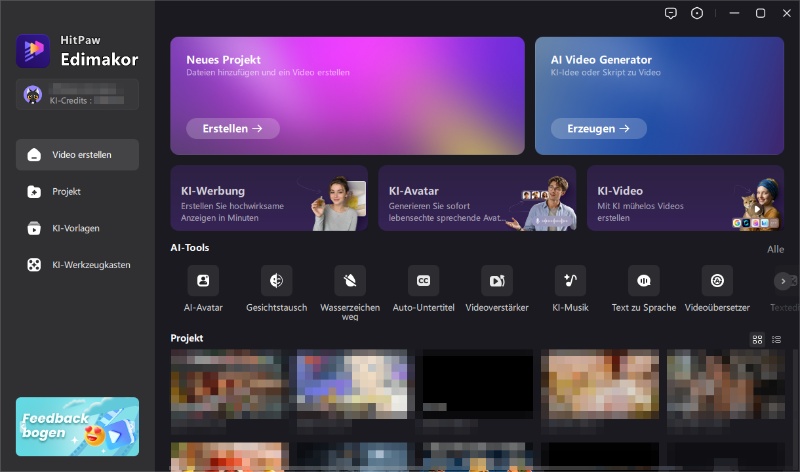Open the KI-Werbung card

(269, 198)
